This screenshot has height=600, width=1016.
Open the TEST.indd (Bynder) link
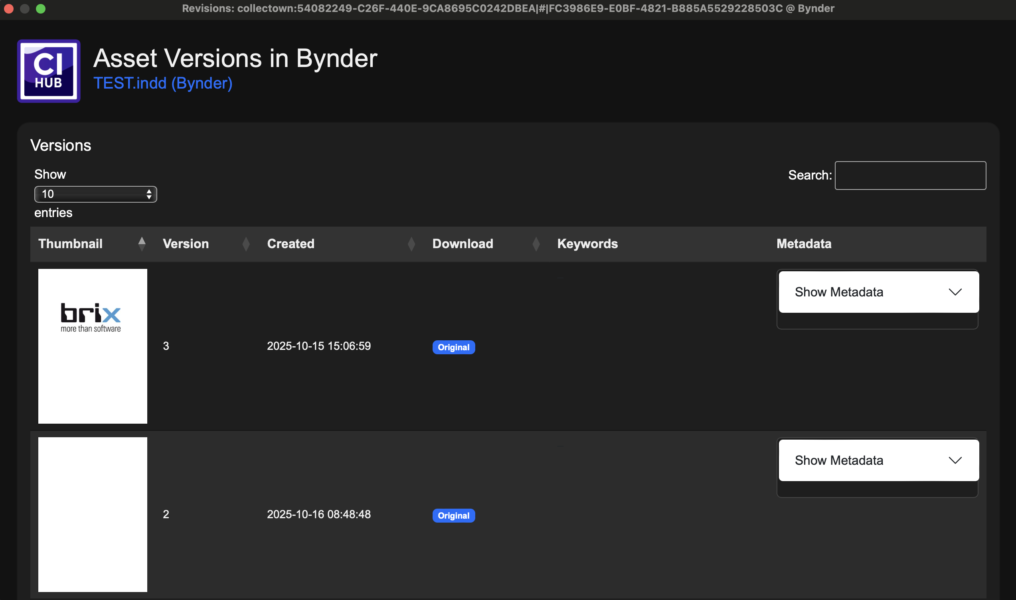coord(162,83)
